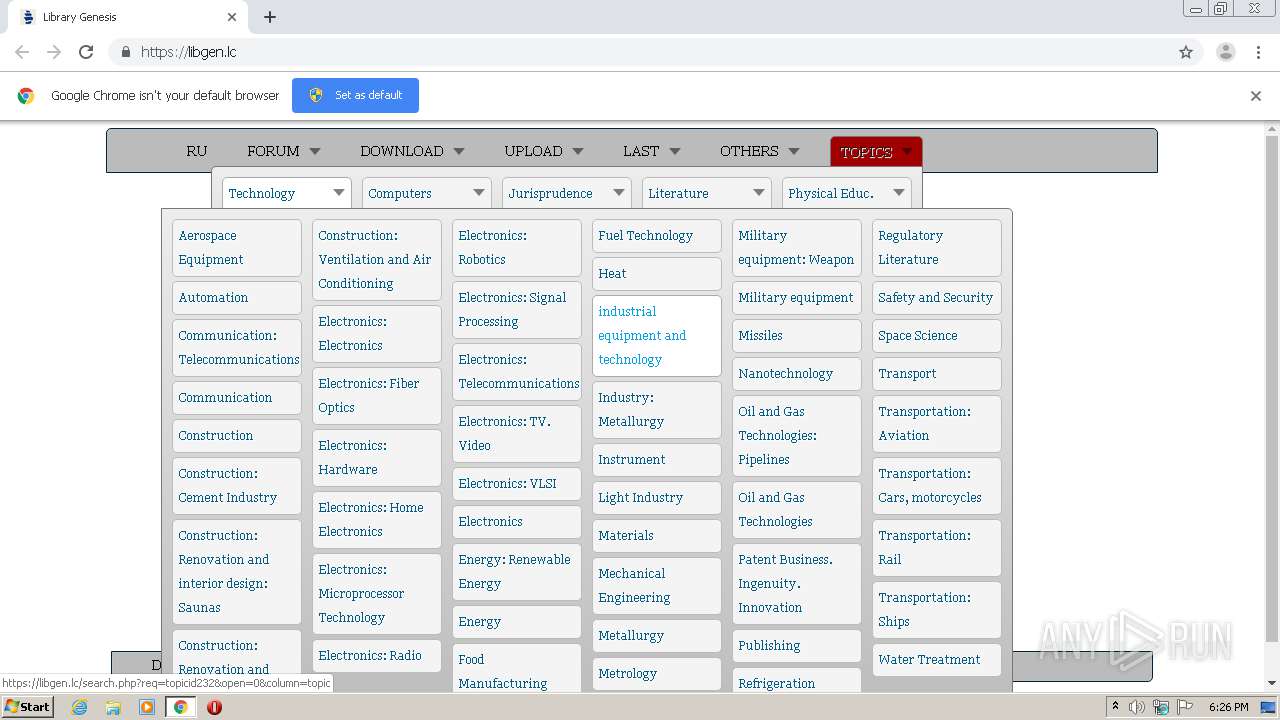
Task: Select Communication: Telecommunications topic
Action: pyautogui.click(x=237, y=348)
